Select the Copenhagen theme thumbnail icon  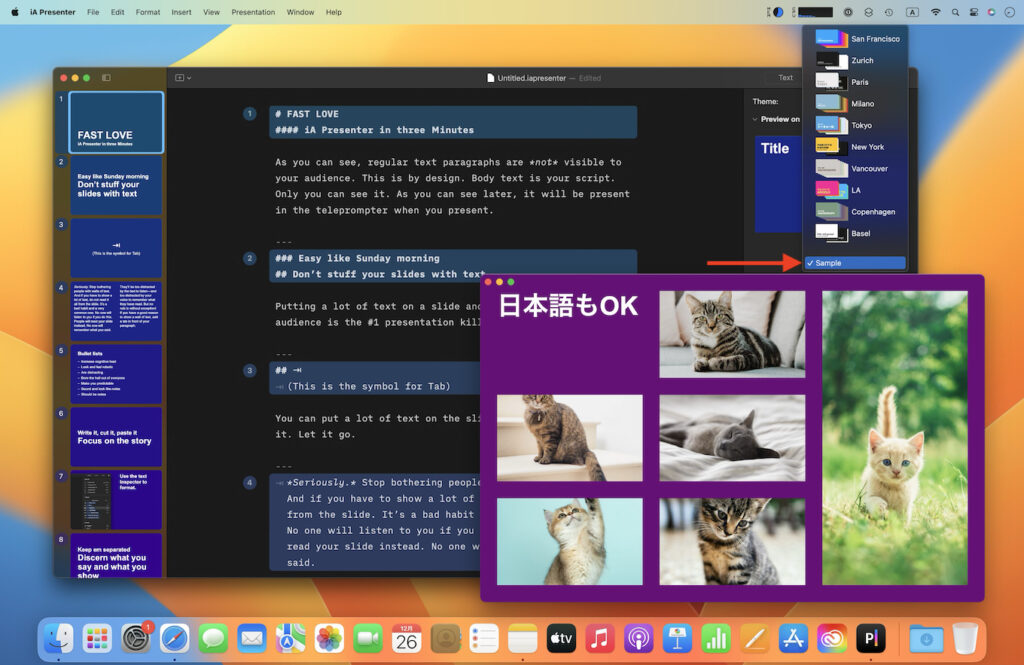click(829, 211)
